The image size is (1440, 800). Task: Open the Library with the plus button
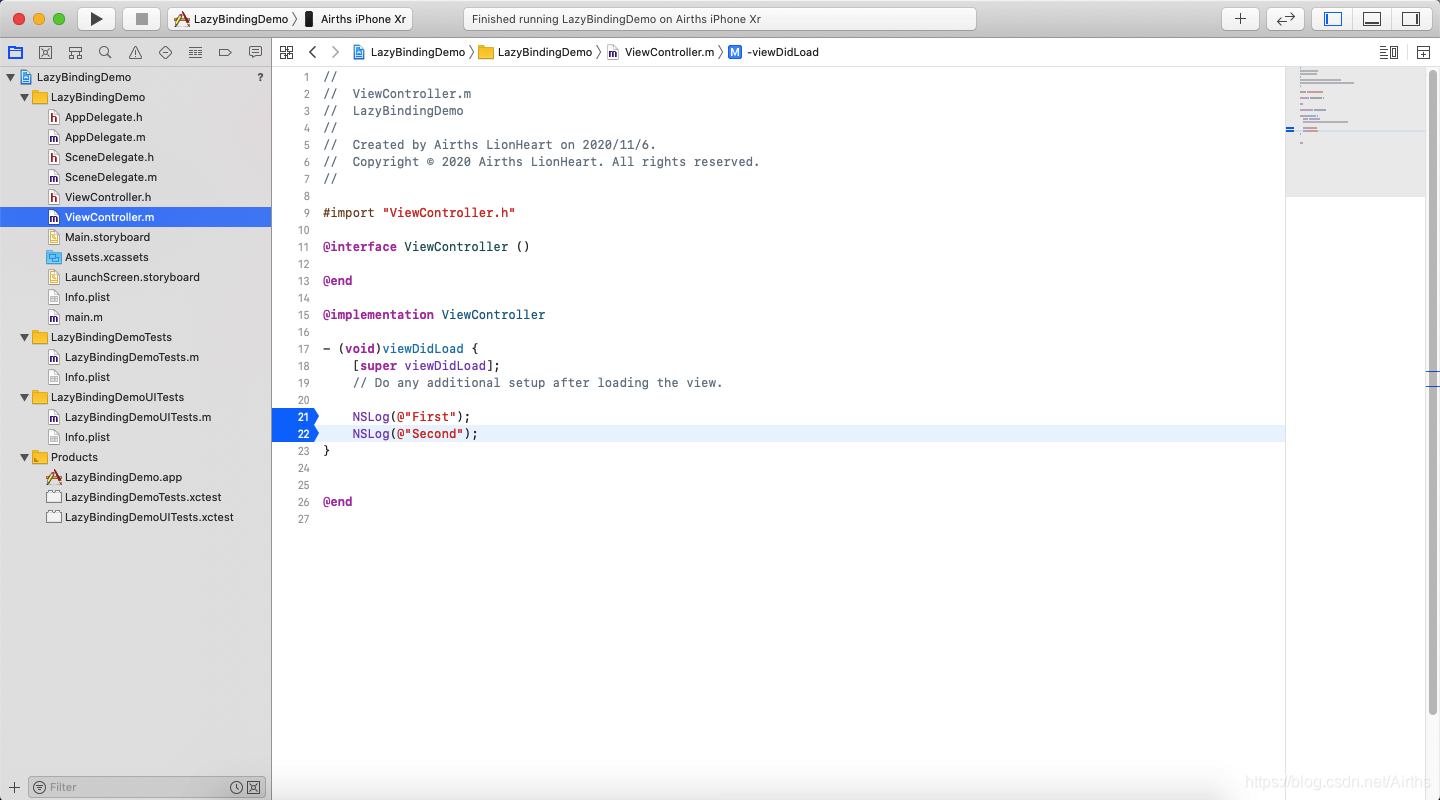point(1240,19)
